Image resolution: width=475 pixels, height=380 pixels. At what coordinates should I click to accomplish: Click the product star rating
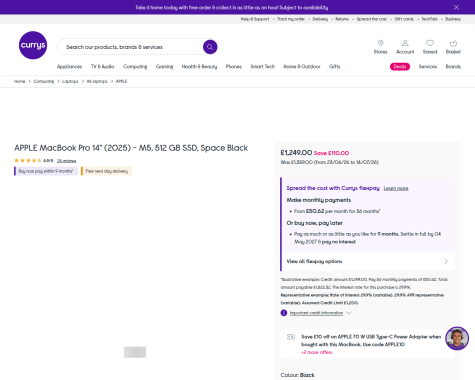pyautogui.click(x=28, y=161)
